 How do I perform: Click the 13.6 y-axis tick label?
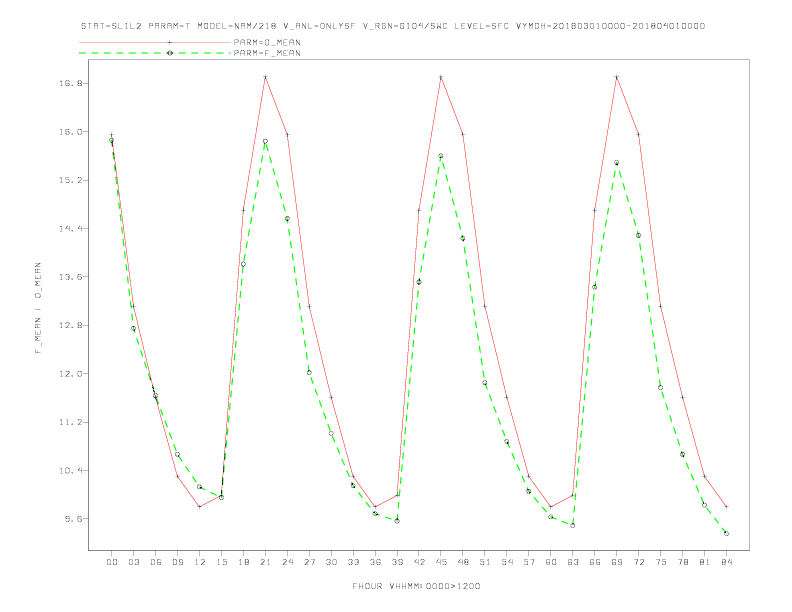(x=70, y=277)
